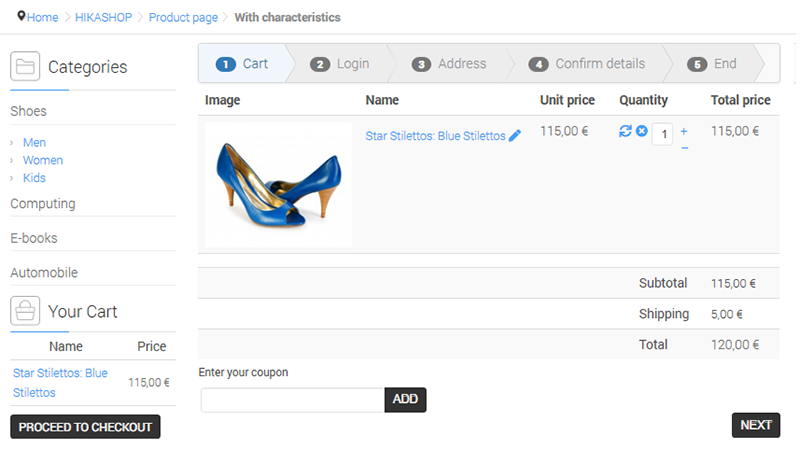Click the Proceed to Checkout button

[85, 427]
